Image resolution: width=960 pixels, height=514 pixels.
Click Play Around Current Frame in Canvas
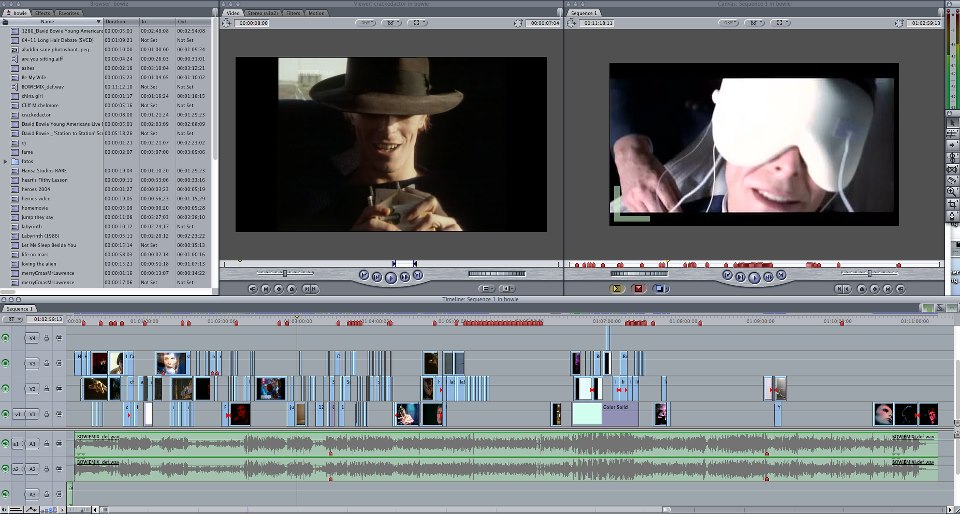pos(768,277)
